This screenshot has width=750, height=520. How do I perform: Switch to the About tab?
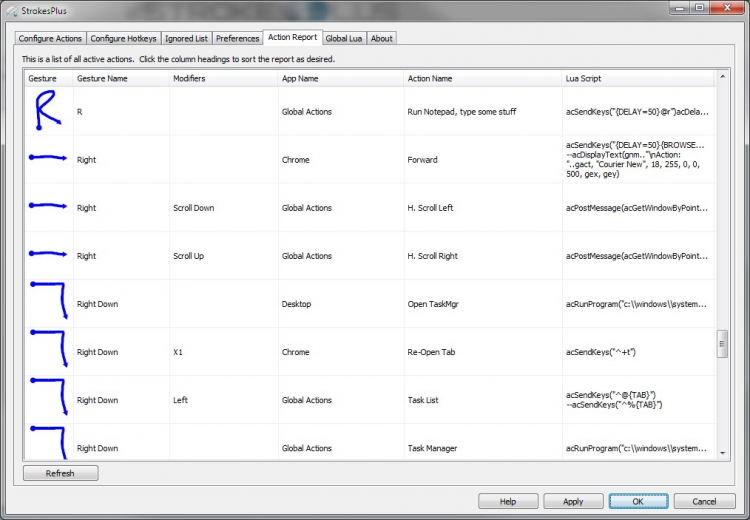(382, 38)
